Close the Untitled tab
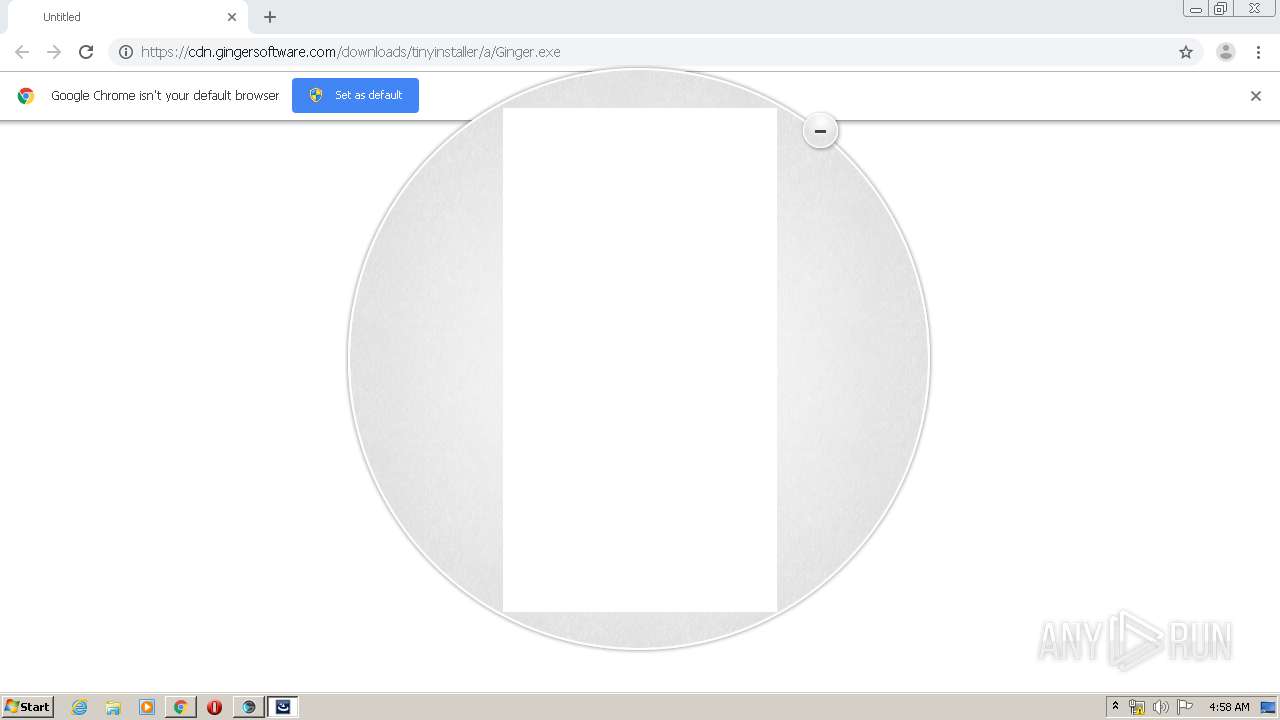The image size is (1280, 720). point(232,17)
